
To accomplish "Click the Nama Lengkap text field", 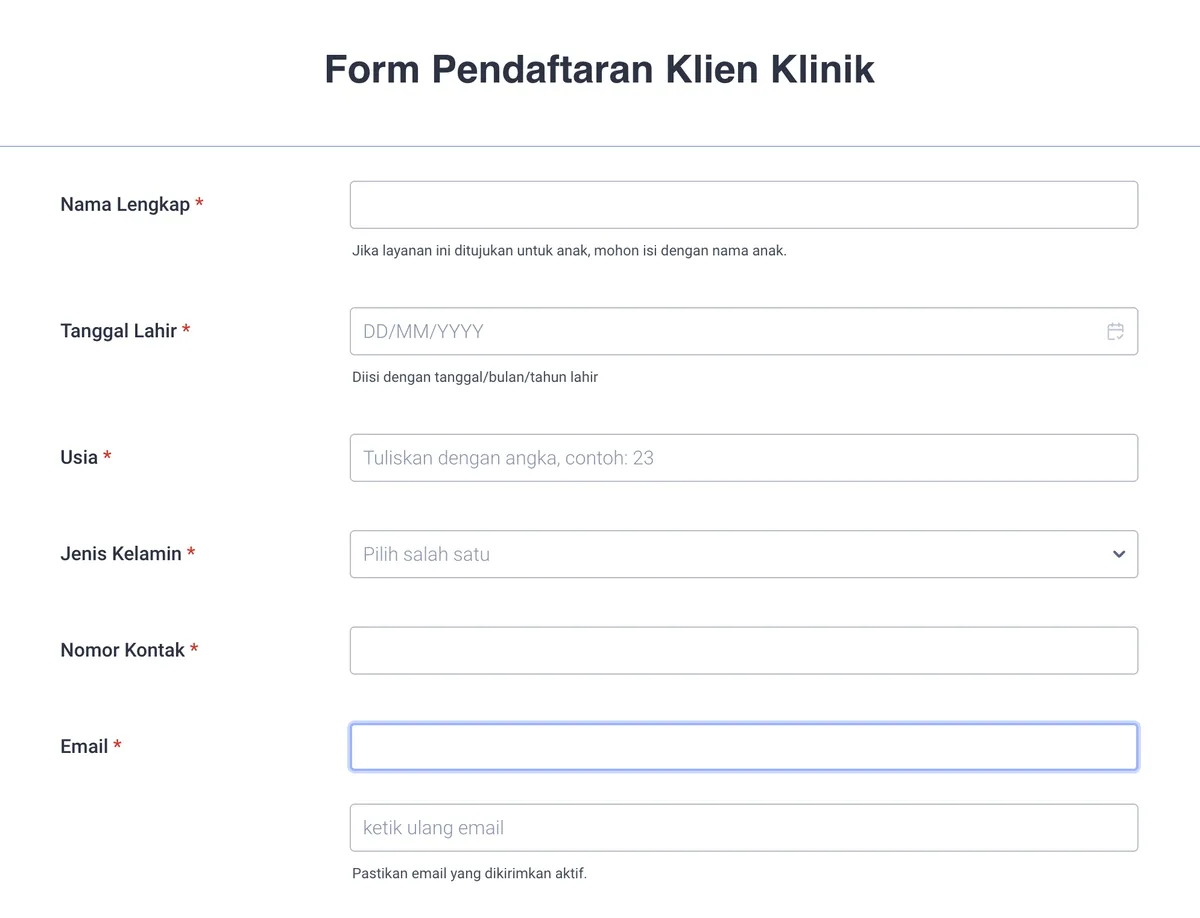I will [x=744, y=205].
